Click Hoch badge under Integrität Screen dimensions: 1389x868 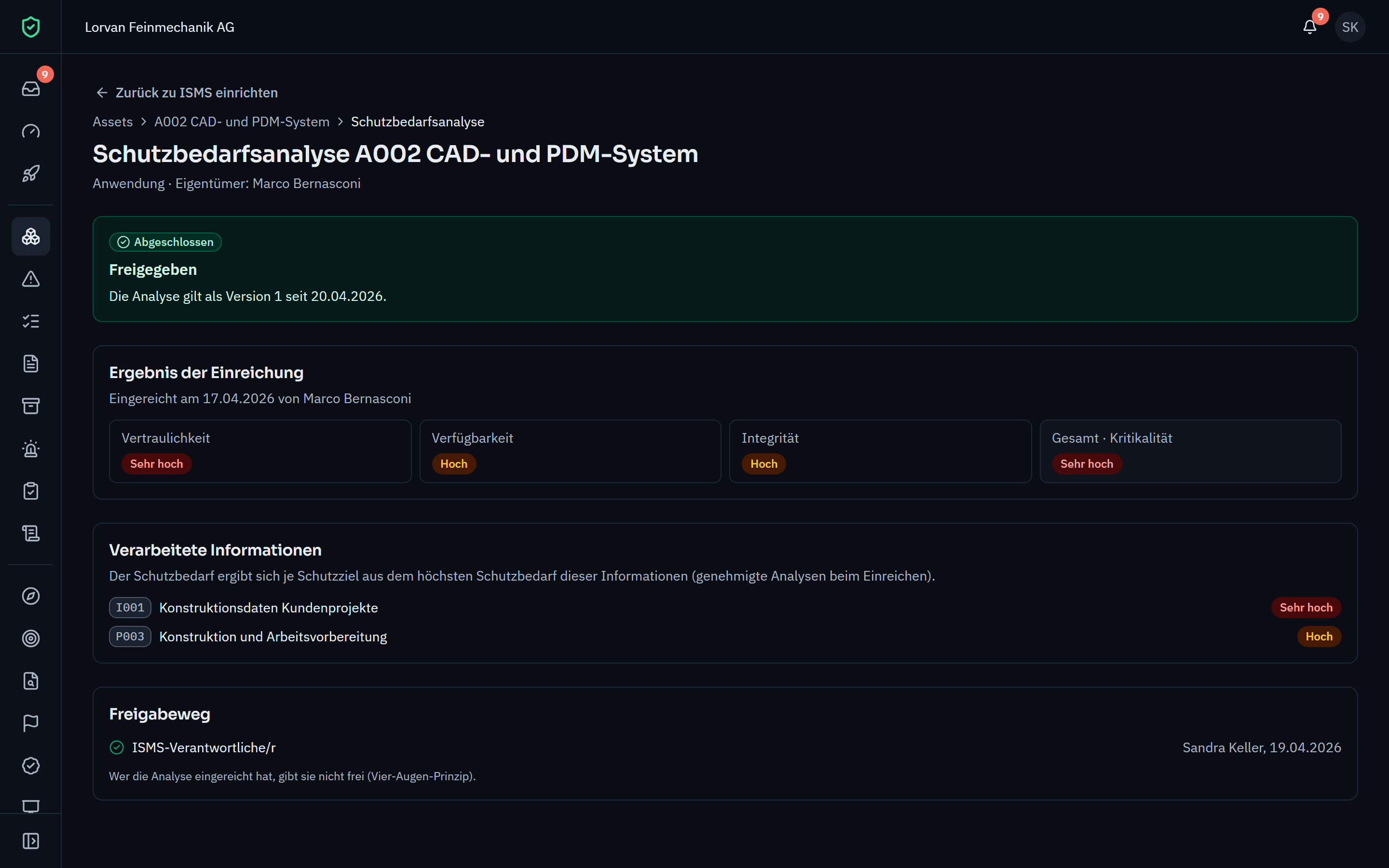tap(764, 464)
